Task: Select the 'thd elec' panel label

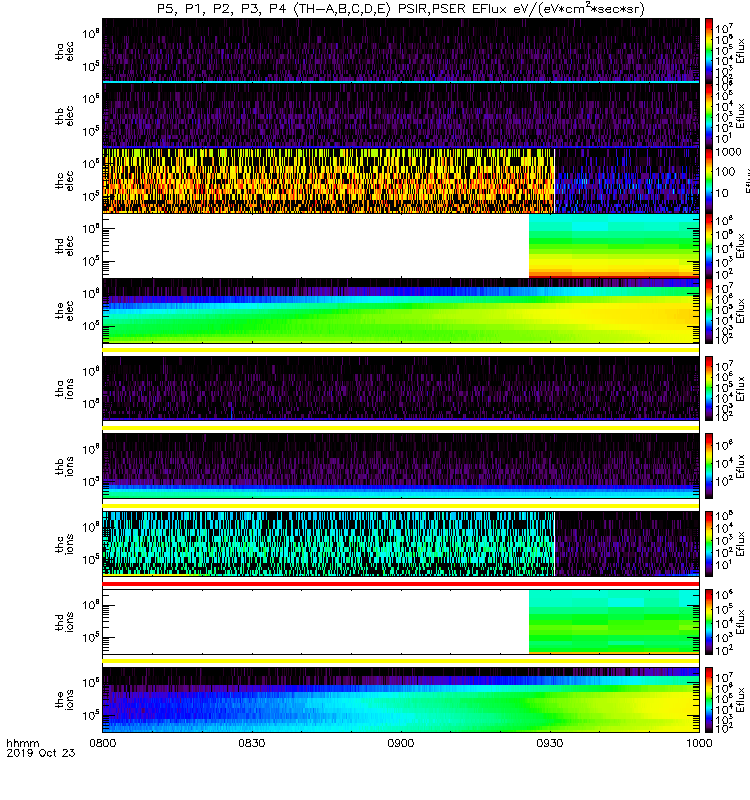Action: [x=65, y=246]
